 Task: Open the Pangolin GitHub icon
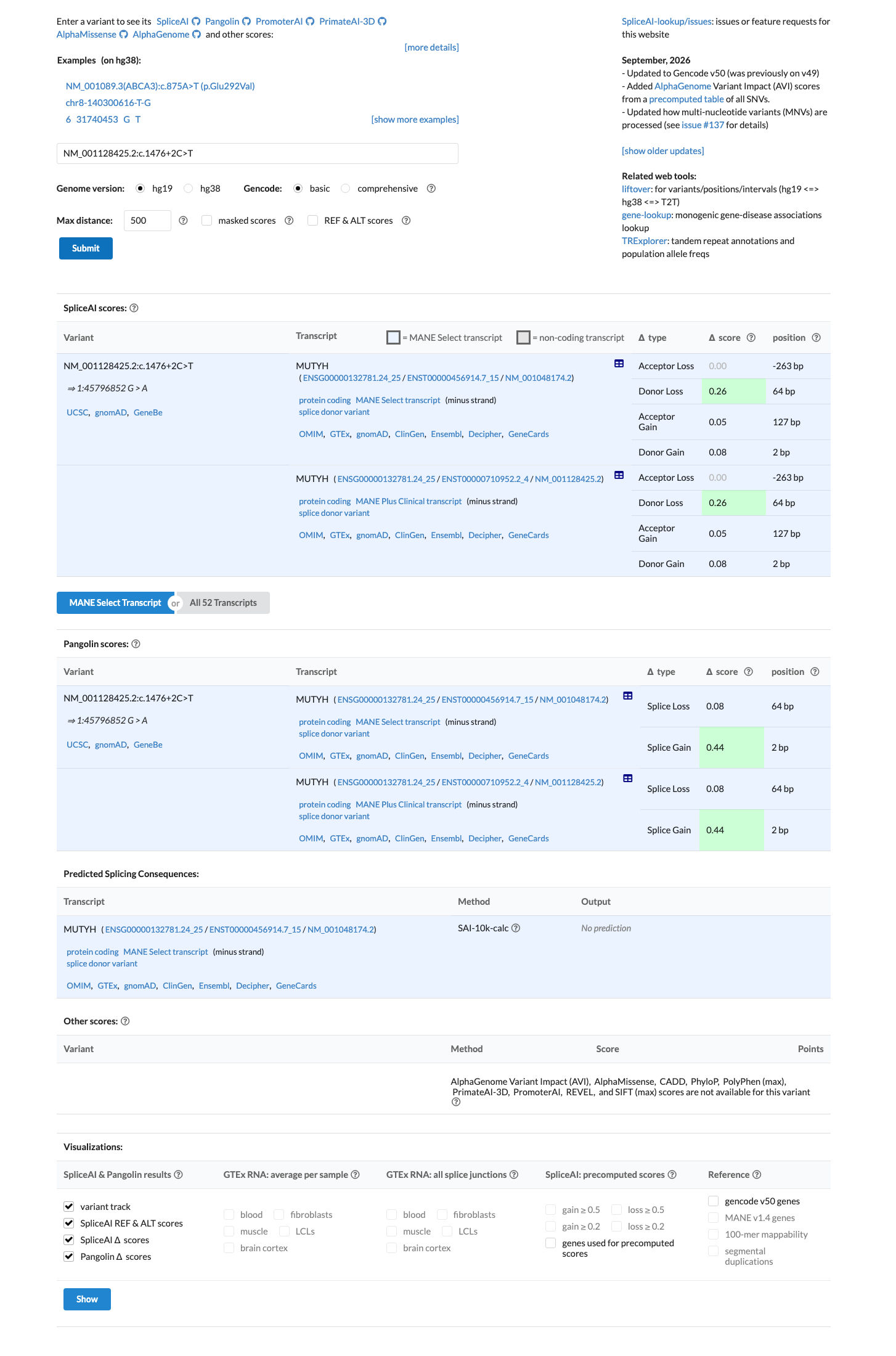coord(246,22)
